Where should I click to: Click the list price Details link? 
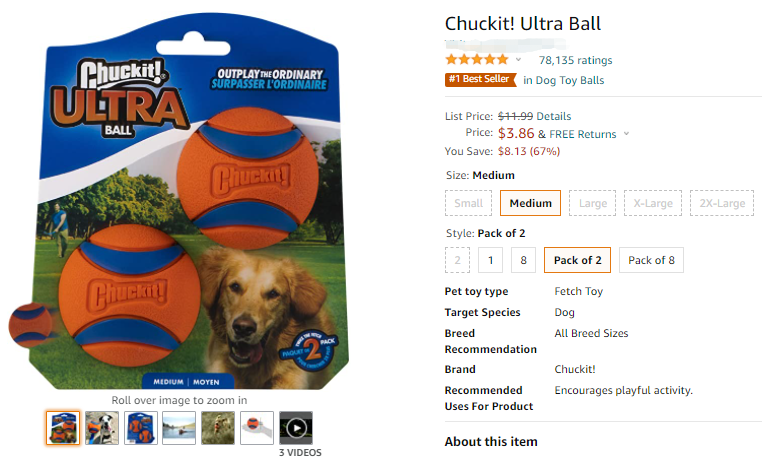[x=554, y=116]
